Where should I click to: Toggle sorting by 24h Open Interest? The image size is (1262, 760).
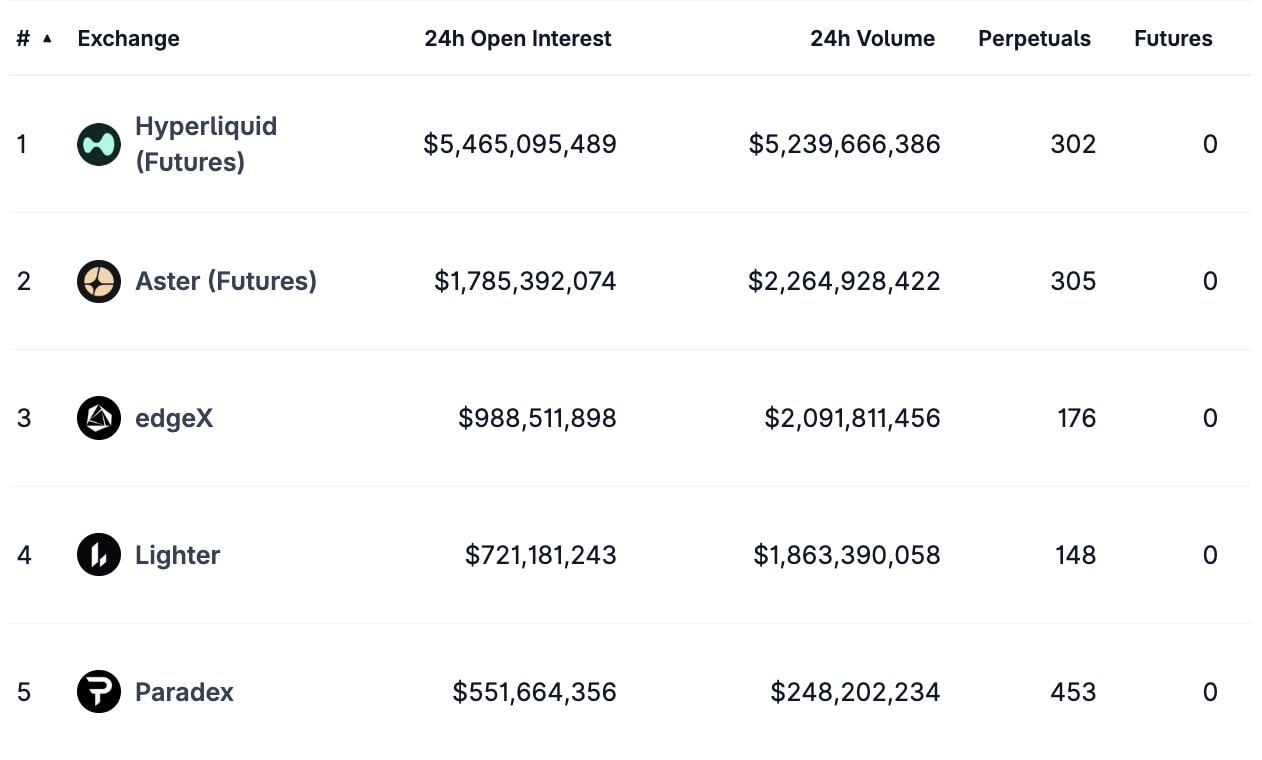(x=518, y=38)
